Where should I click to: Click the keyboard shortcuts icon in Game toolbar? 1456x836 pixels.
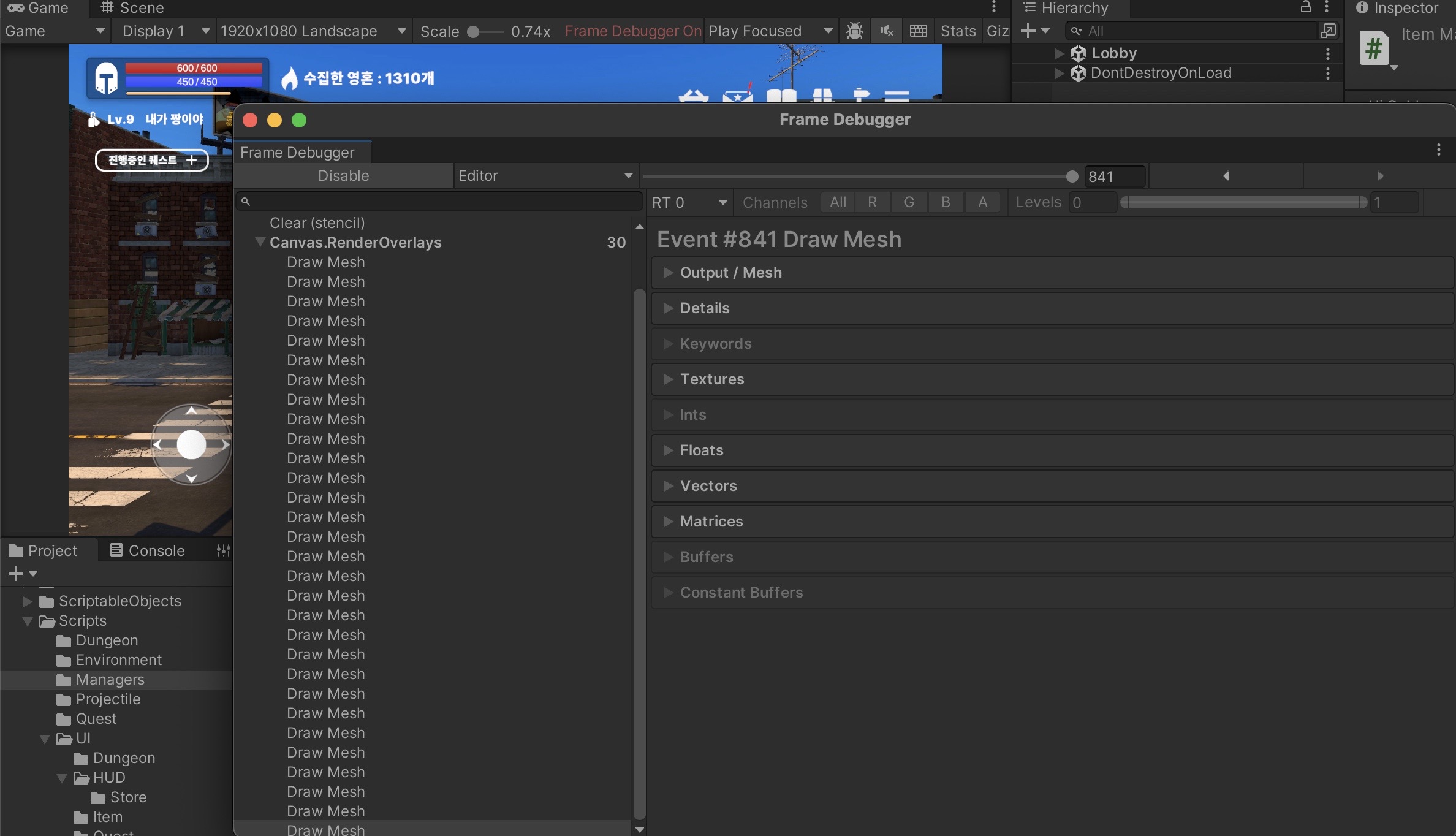pyautogui.click(x=918, y=31)
